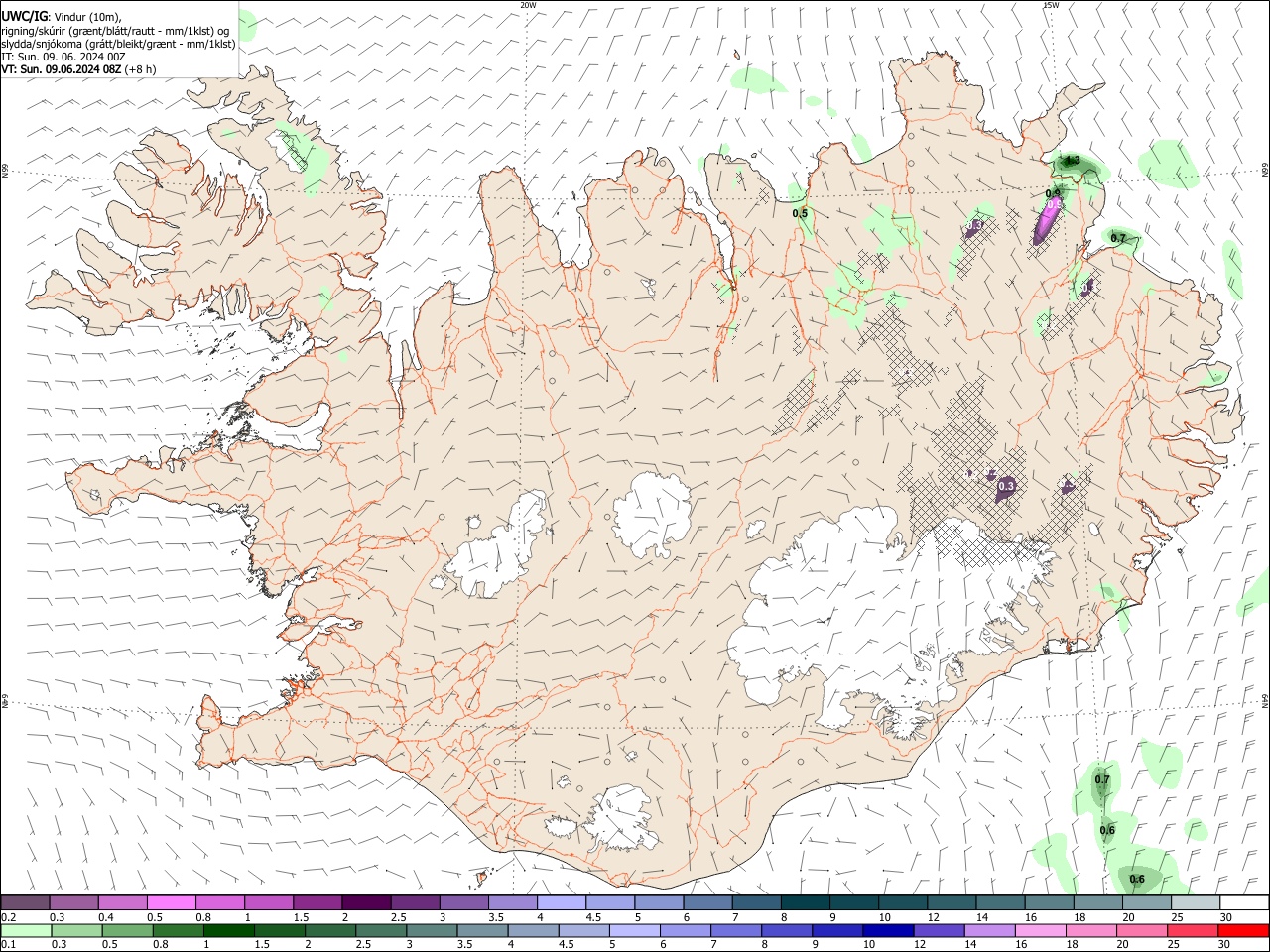Click the pale grey upper legend swatch labeled 25
Image resolution: width=1270 pixels, height=952 pixels.
(1194, 902)
